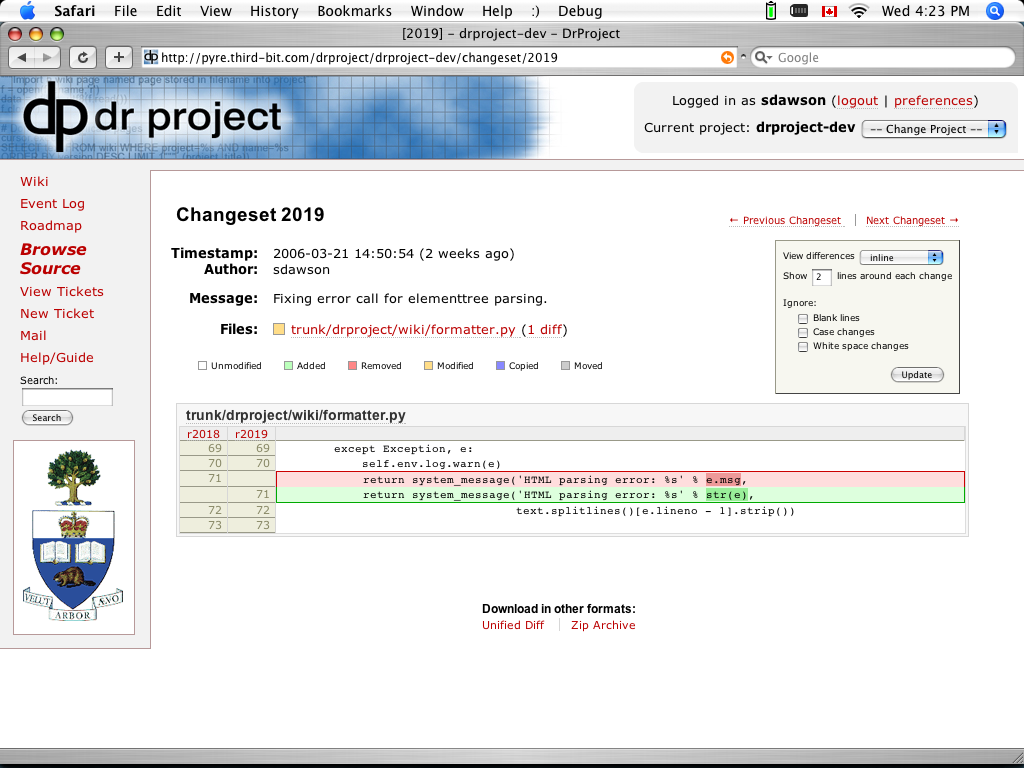Expand the View differences inline dropdown

(900, 257)
